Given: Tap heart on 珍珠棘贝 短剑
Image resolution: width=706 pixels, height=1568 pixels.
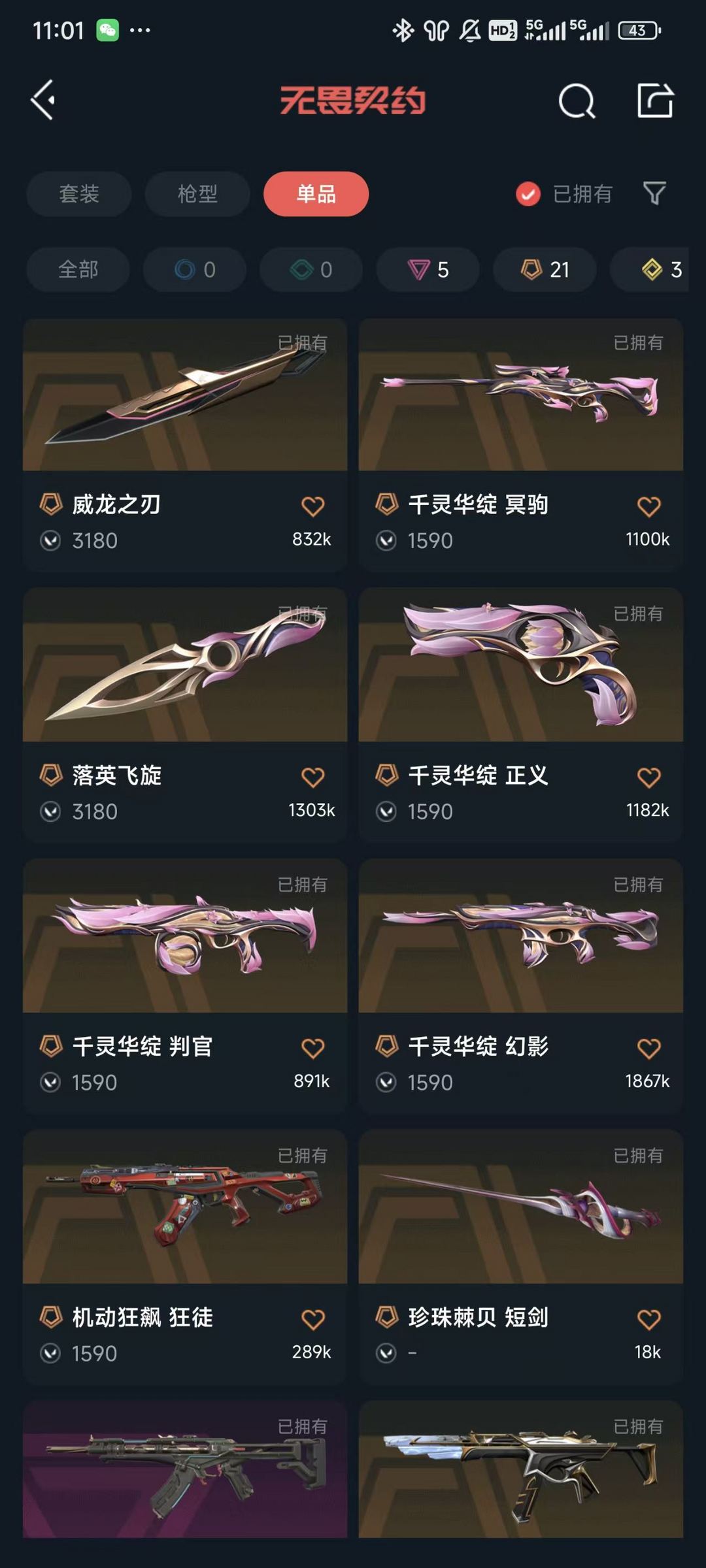Looking at the screenshot, I should pyautogui.click(x=648, y=1319).
